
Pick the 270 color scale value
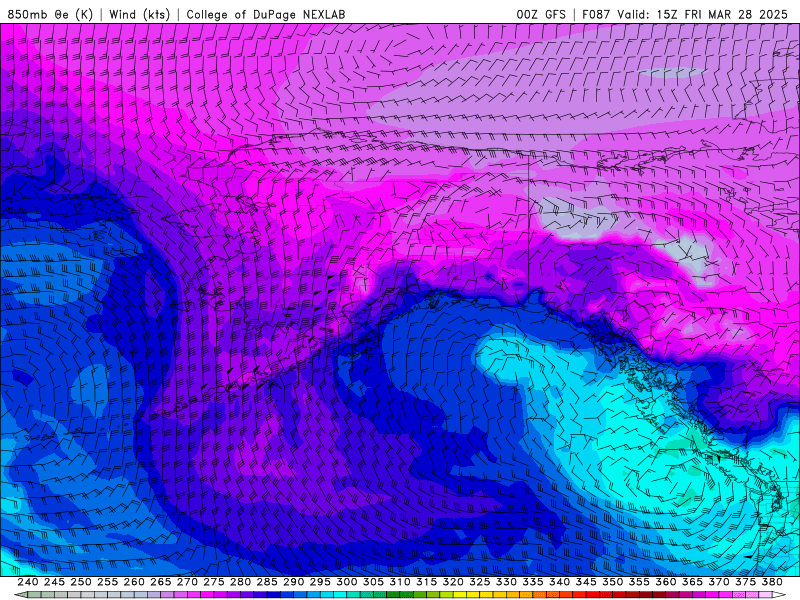tap(187, 582)
